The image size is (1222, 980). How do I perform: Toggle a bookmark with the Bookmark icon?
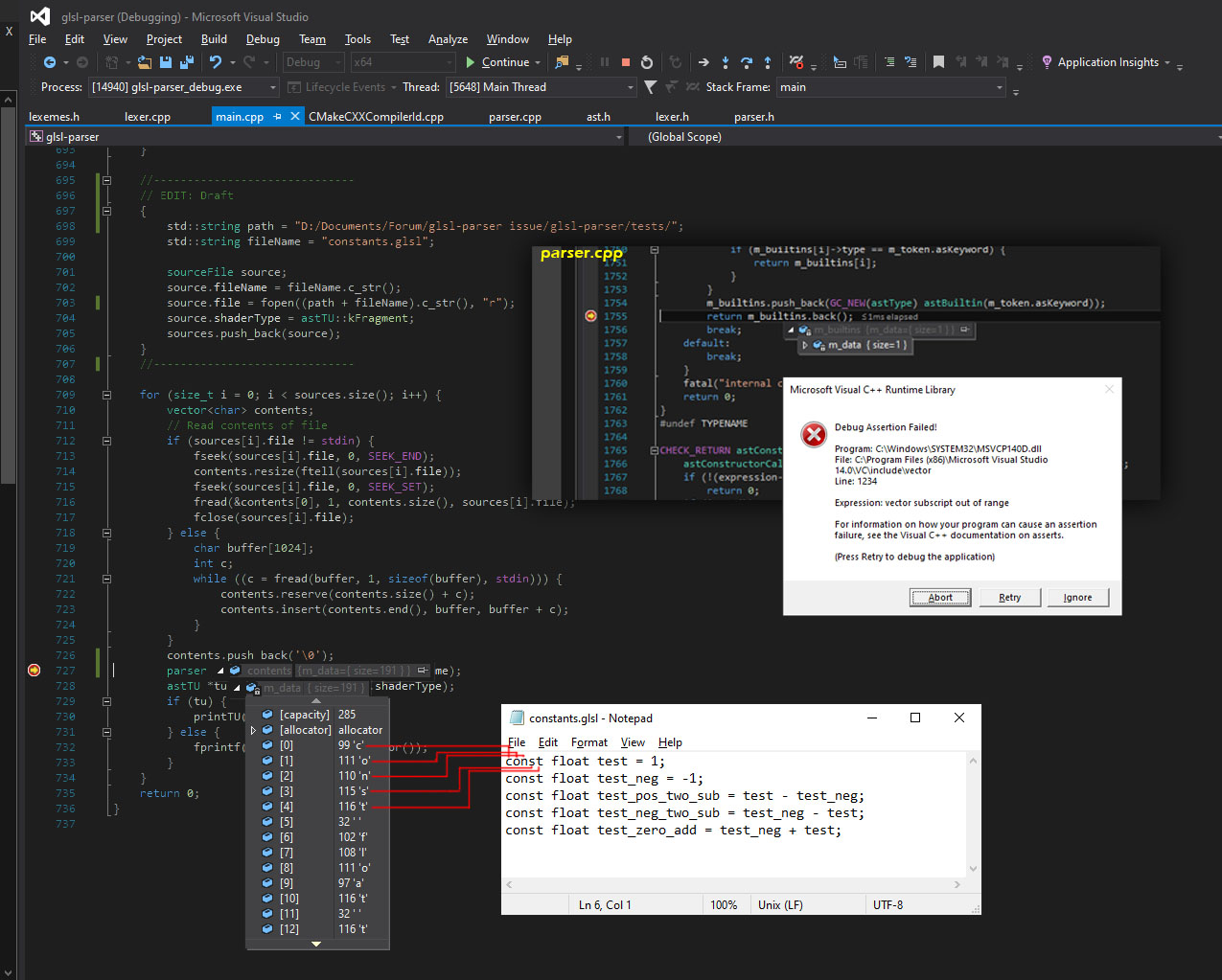[938, 62]
